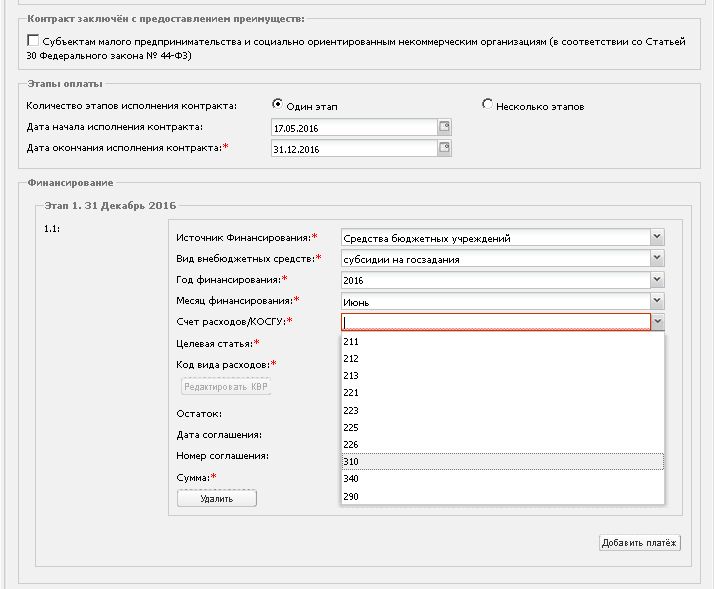Expand the Год финансирования dropdown arrow
Screen dimensions: 714x589
(x=657, y=279)
